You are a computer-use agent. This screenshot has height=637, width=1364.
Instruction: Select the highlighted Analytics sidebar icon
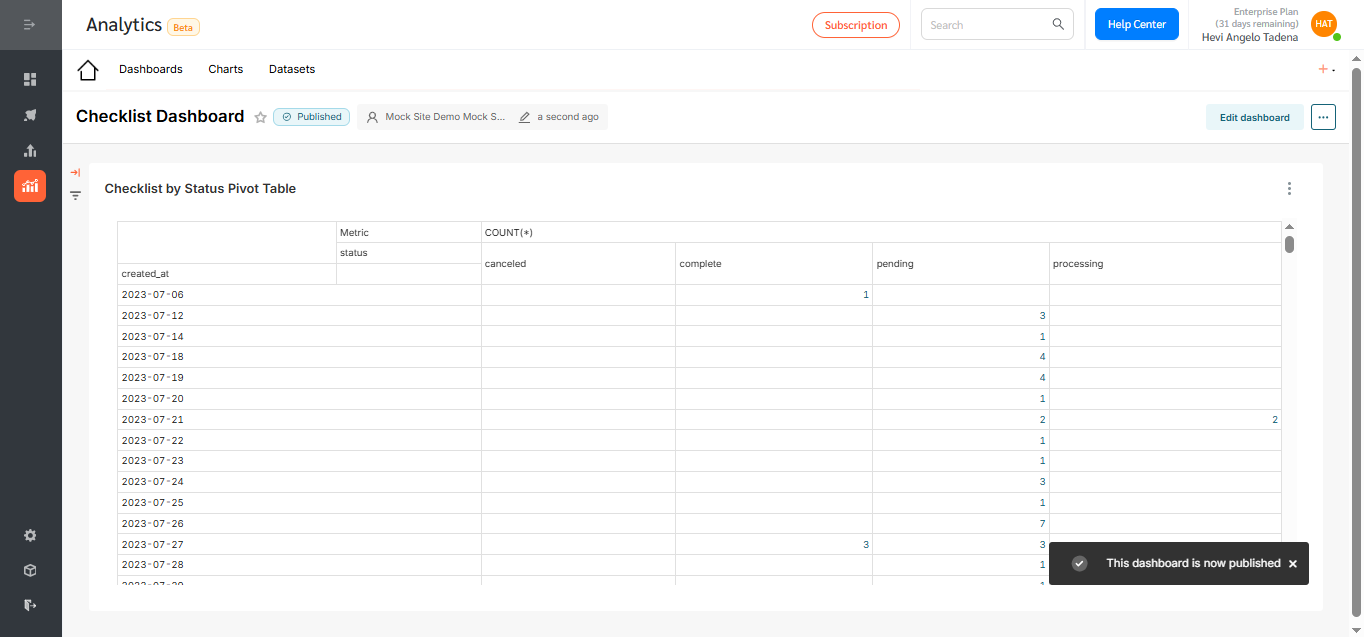pos(30,186)
